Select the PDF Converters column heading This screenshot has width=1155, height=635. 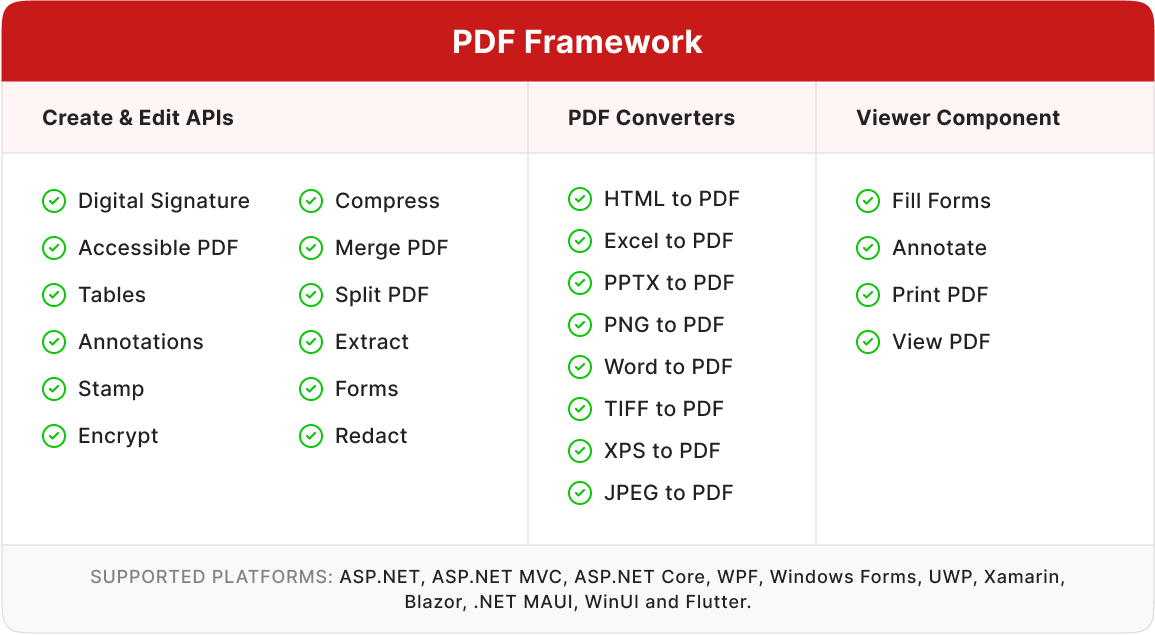[651, 118]
